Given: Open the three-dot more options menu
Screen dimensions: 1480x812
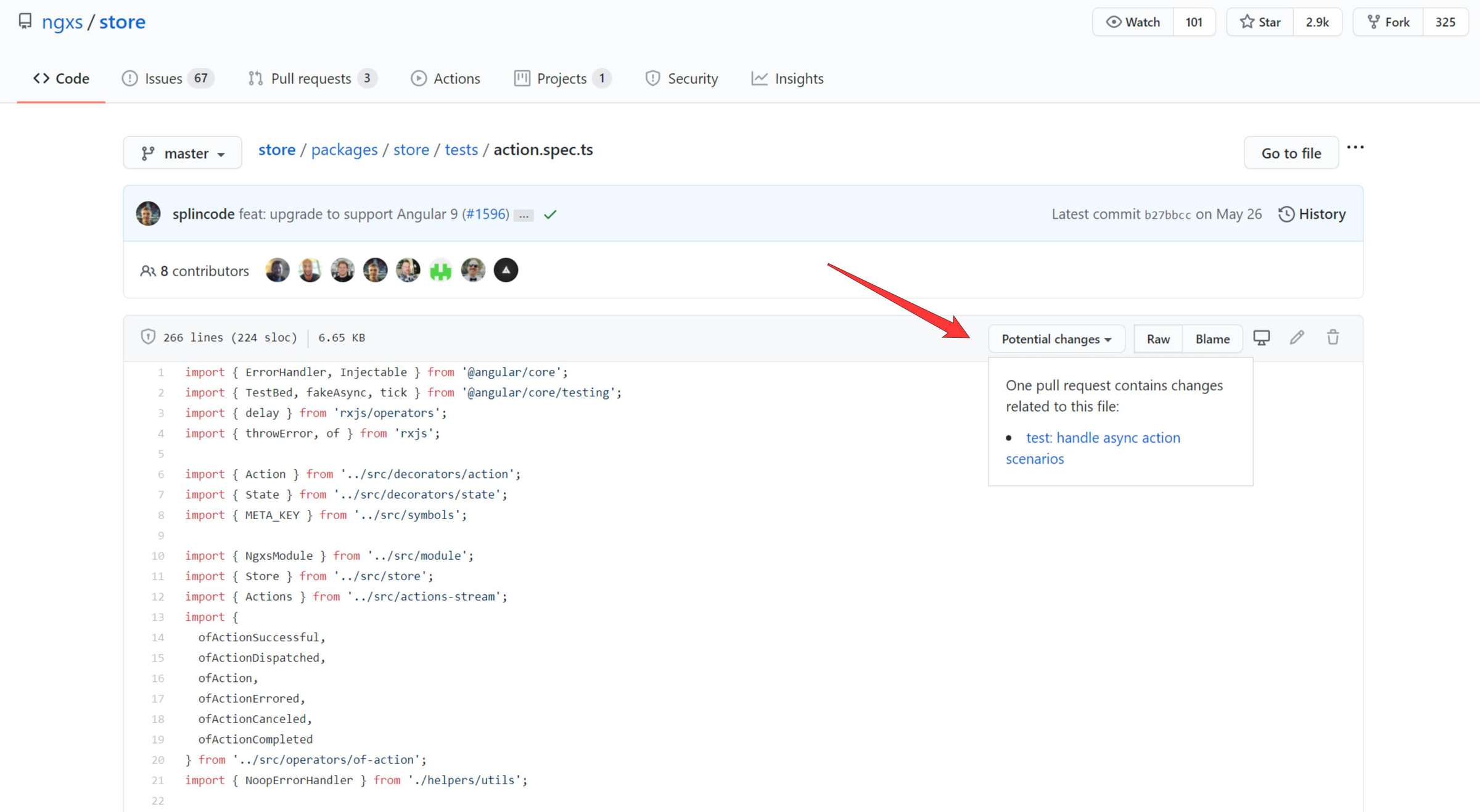Looking at the screenshot, I should 1355,147.
